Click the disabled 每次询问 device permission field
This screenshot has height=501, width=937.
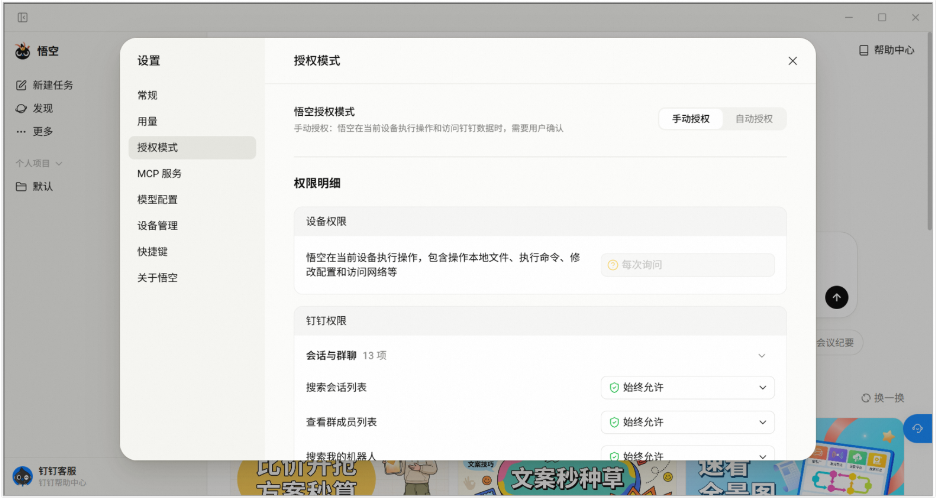(x=687, y=265)
